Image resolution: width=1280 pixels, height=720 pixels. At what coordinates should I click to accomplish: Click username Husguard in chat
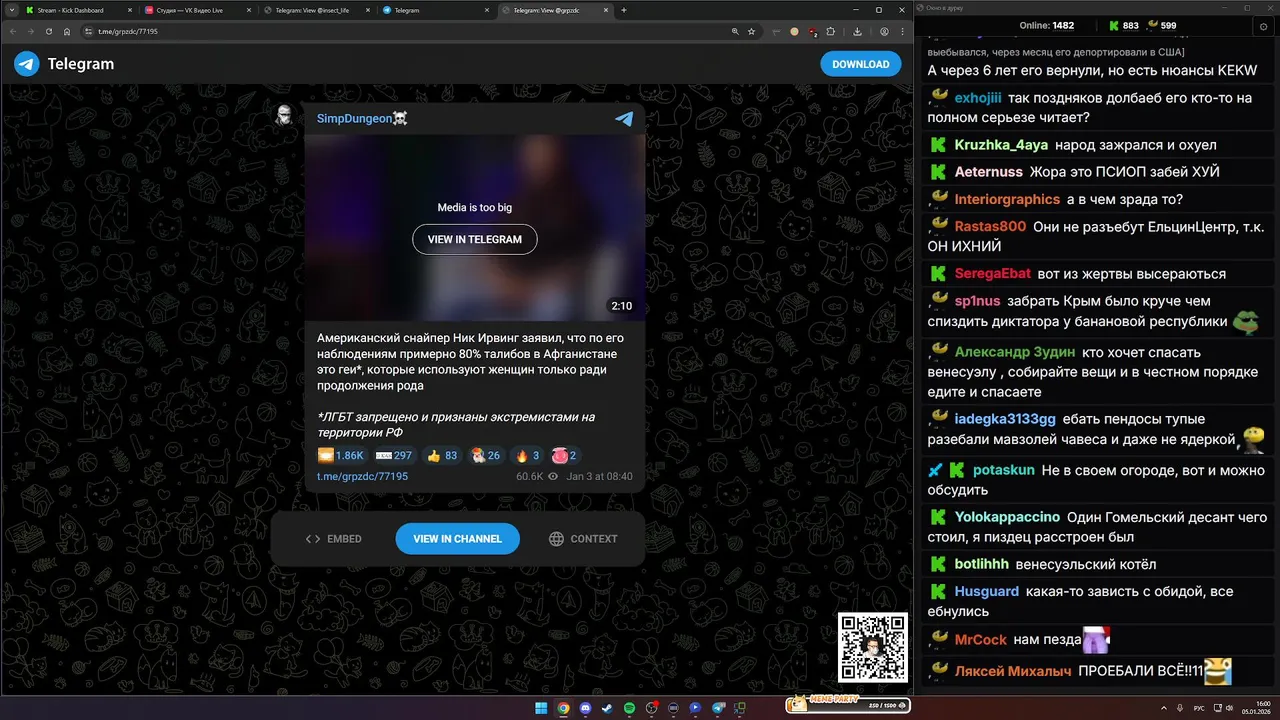(x=987, y=592)
